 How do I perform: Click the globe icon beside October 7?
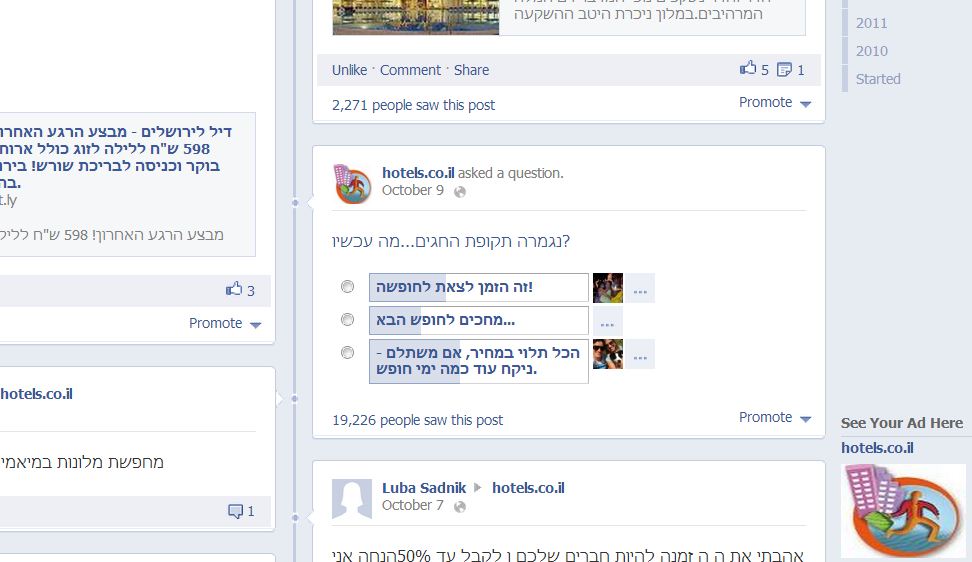pos(460,506)
